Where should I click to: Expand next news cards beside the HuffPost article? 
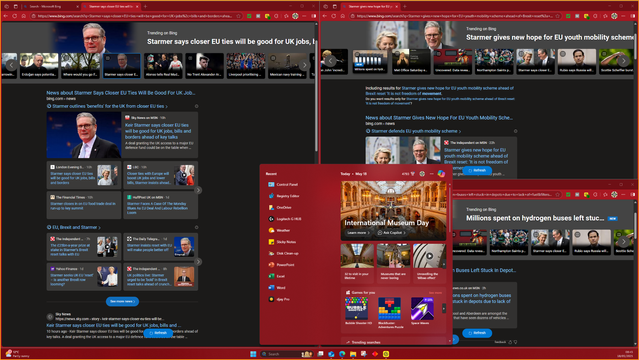(x=198, y=190)
